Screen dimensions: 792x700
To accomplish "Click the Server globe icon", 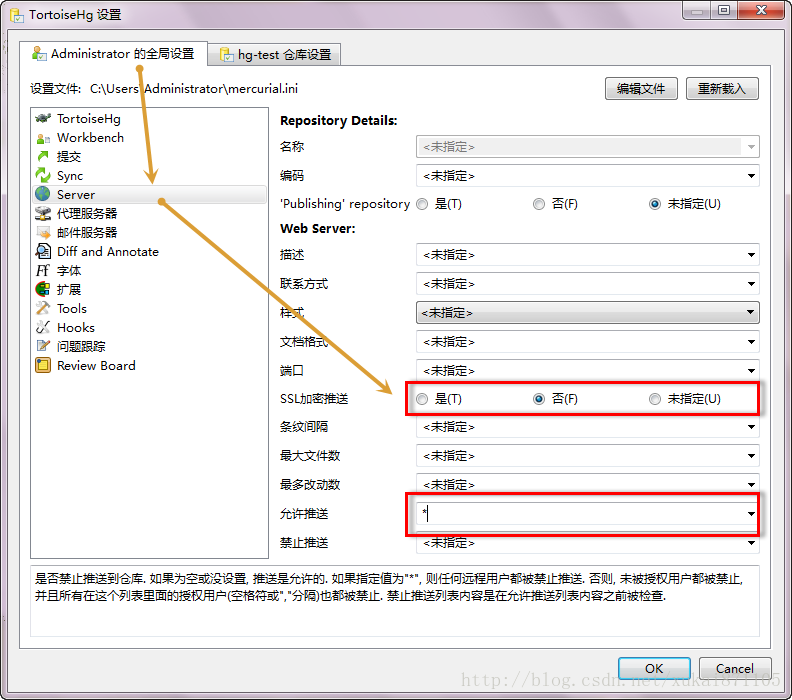I will click(43, 194).
